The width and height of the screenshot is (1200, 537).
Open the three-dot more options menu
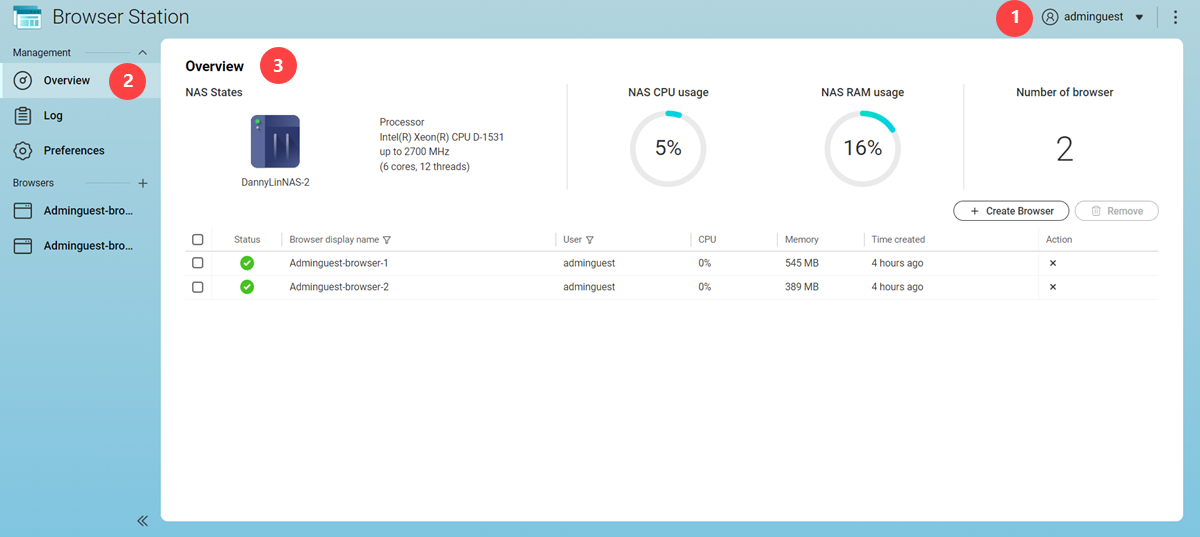(1175, 17)
